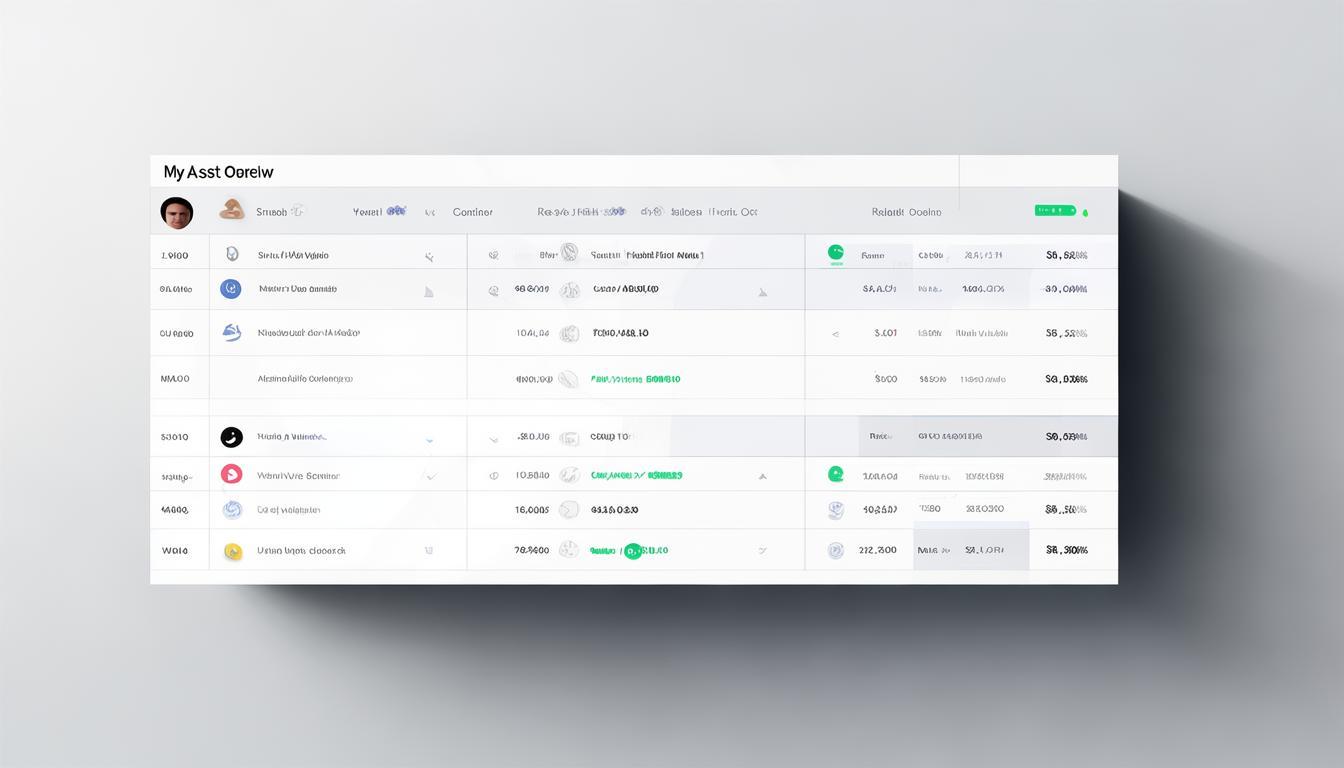The width and height of the screenshot is (1344, 768).
Task: Toggle the green status circle in pink-icon row
Action: point(836,474)
